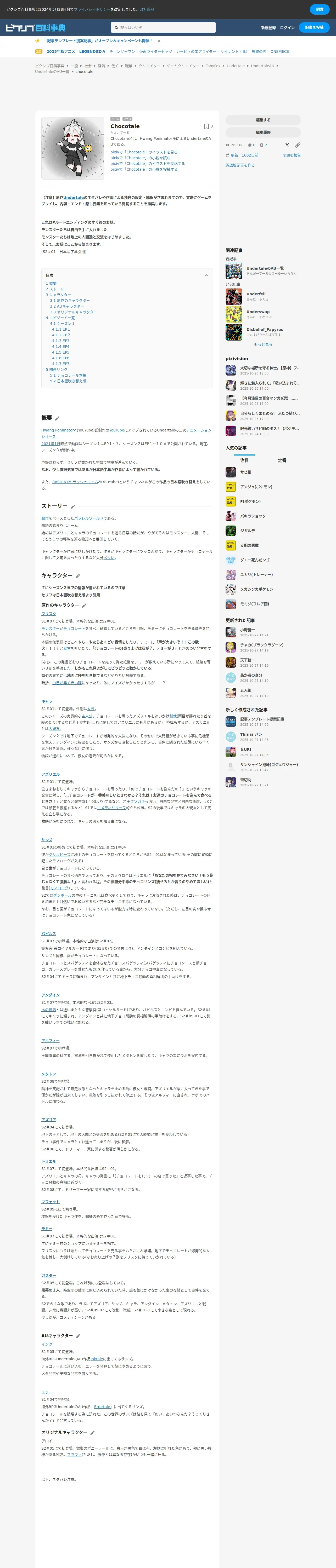The width and height of the screenshot is (336, 1568).
Task: Dismiss the campaign announcement with the X
Action: [x=159, y=41]
